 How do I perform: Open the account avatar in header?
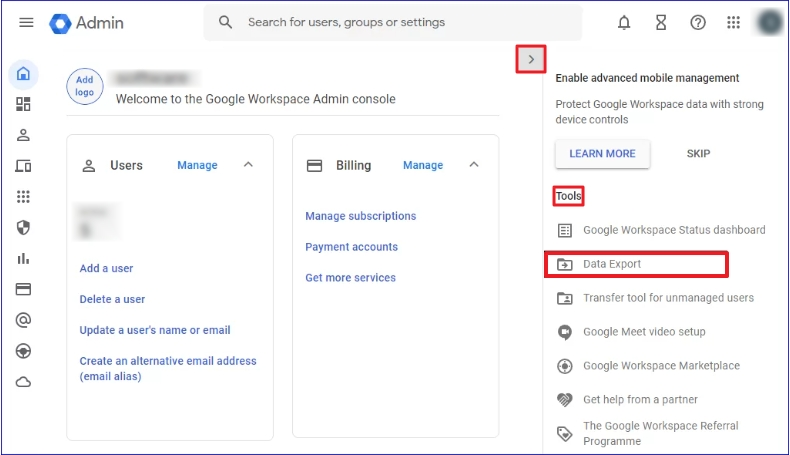(x=770, y=23)
